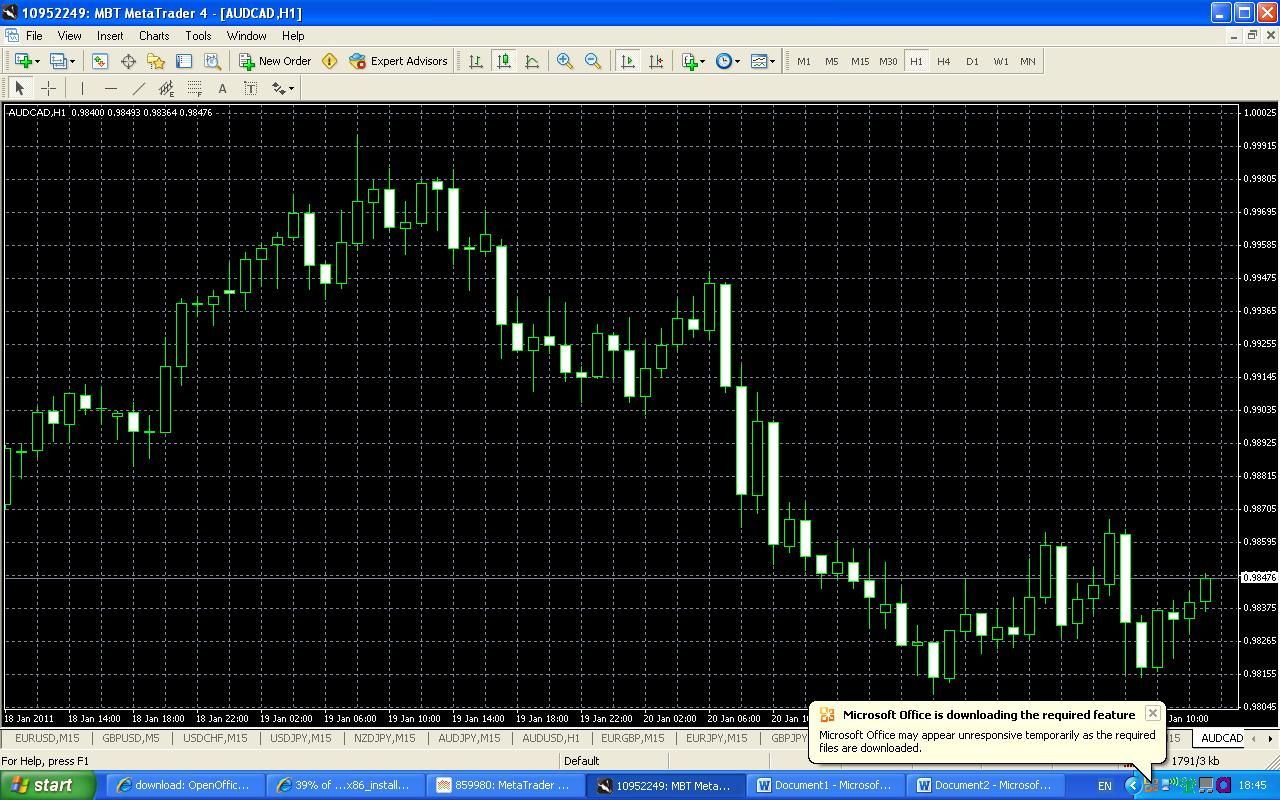
Task: Switch to the EURGBP,M15 chart tab
Action: (x=632, y=738)
